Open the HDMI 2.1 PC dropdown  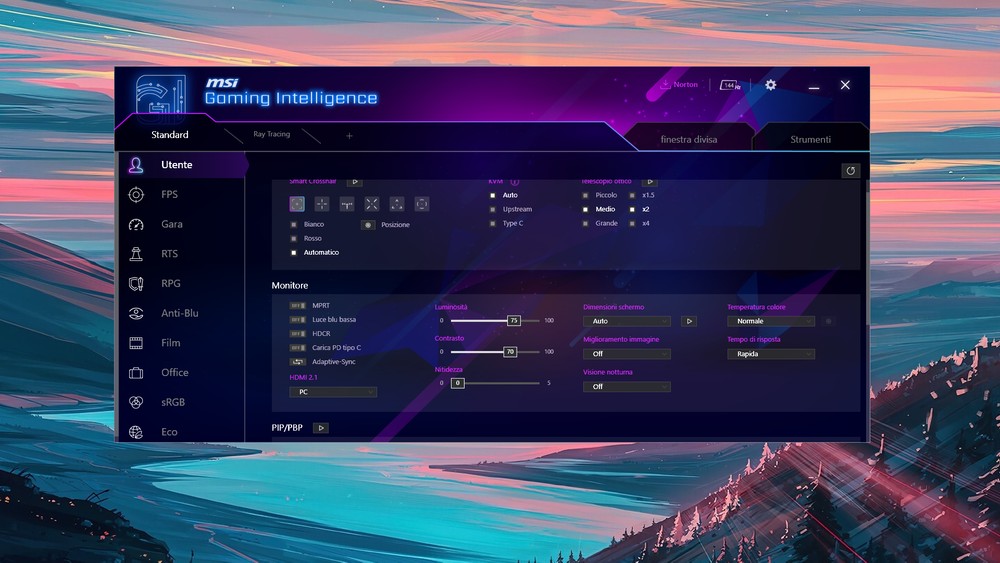pyautogui.click(x=333, y=392)
